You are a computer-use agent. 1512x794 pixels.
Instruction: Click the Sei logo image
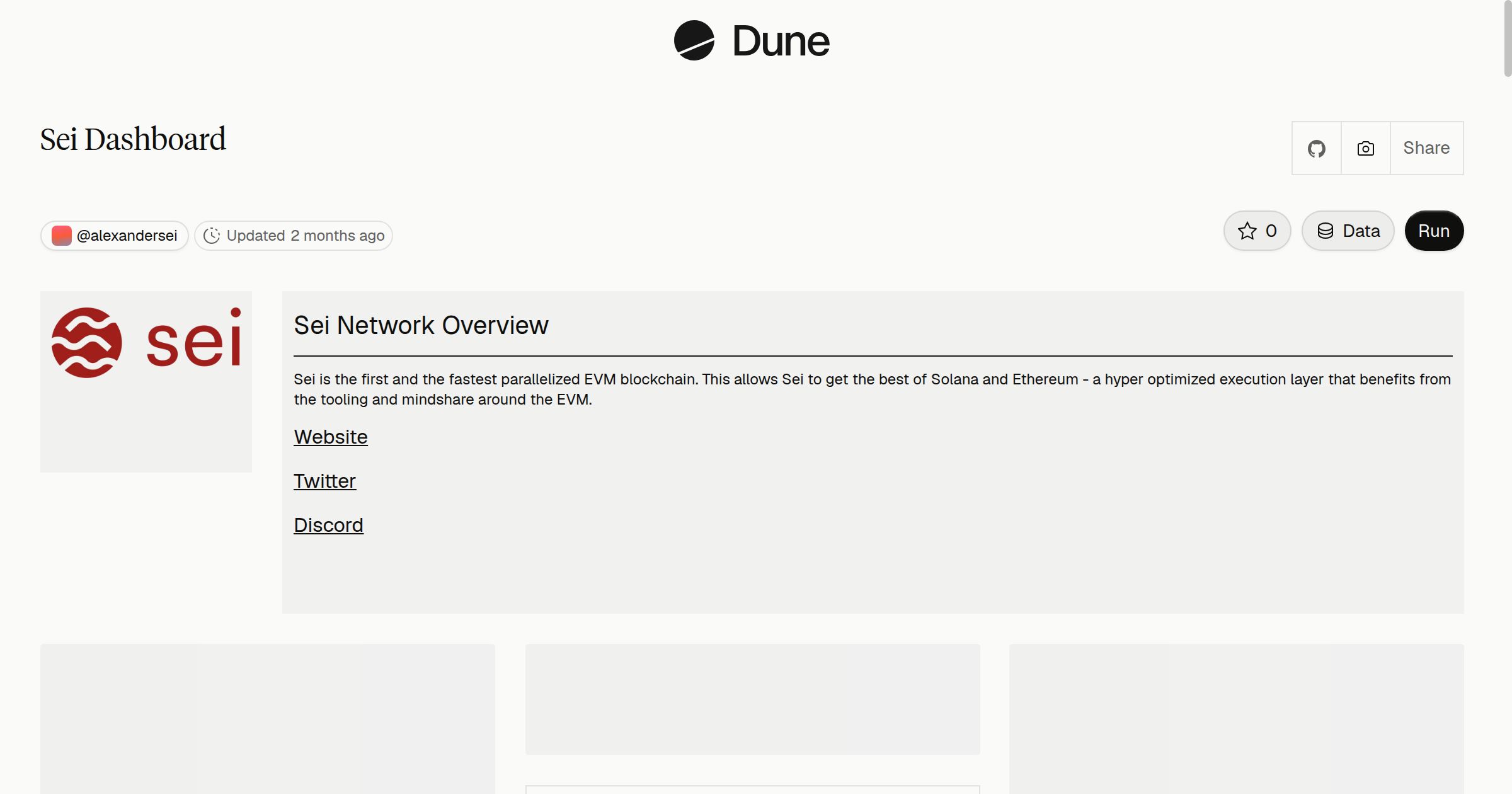pyautogui.click(x=146, y=343)
